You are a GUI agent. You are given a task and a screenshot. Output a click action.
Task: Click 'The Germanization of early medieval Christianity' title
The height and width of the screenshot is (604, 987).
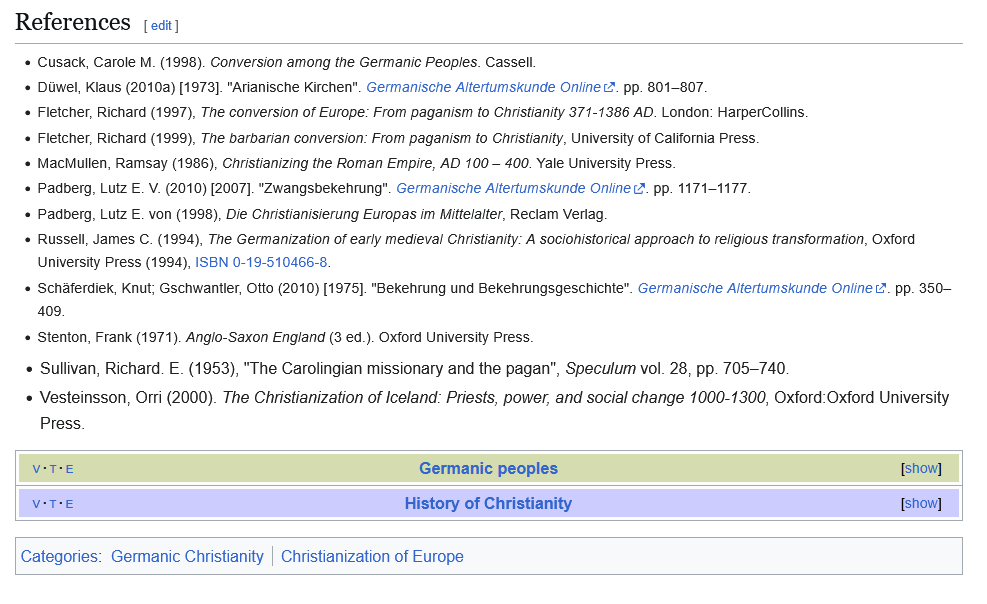536,240
